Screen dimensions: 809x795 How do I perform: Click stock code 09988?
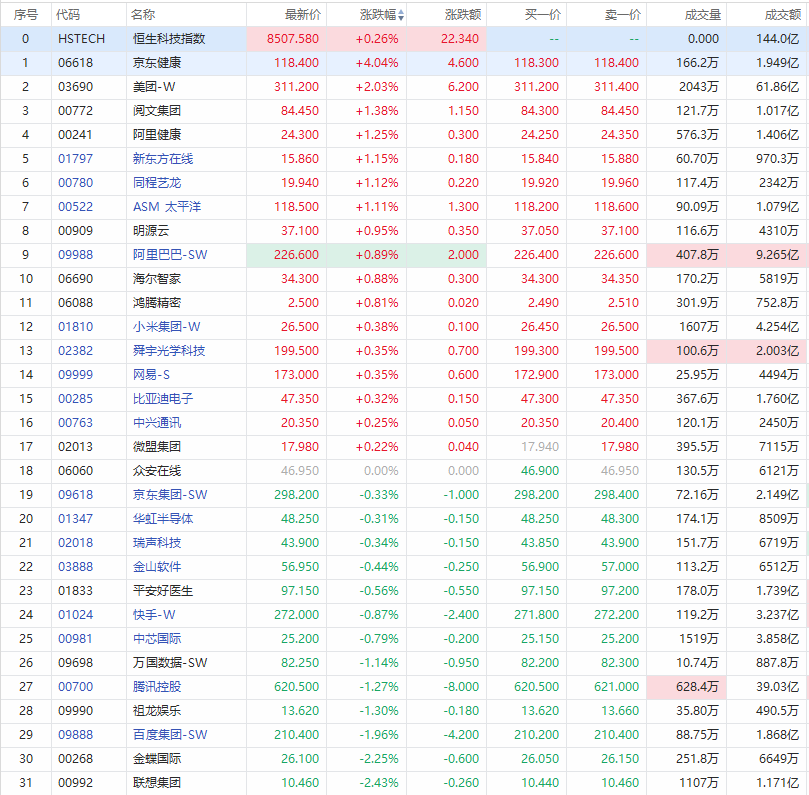pyautogui.click(x=75, y=255)
